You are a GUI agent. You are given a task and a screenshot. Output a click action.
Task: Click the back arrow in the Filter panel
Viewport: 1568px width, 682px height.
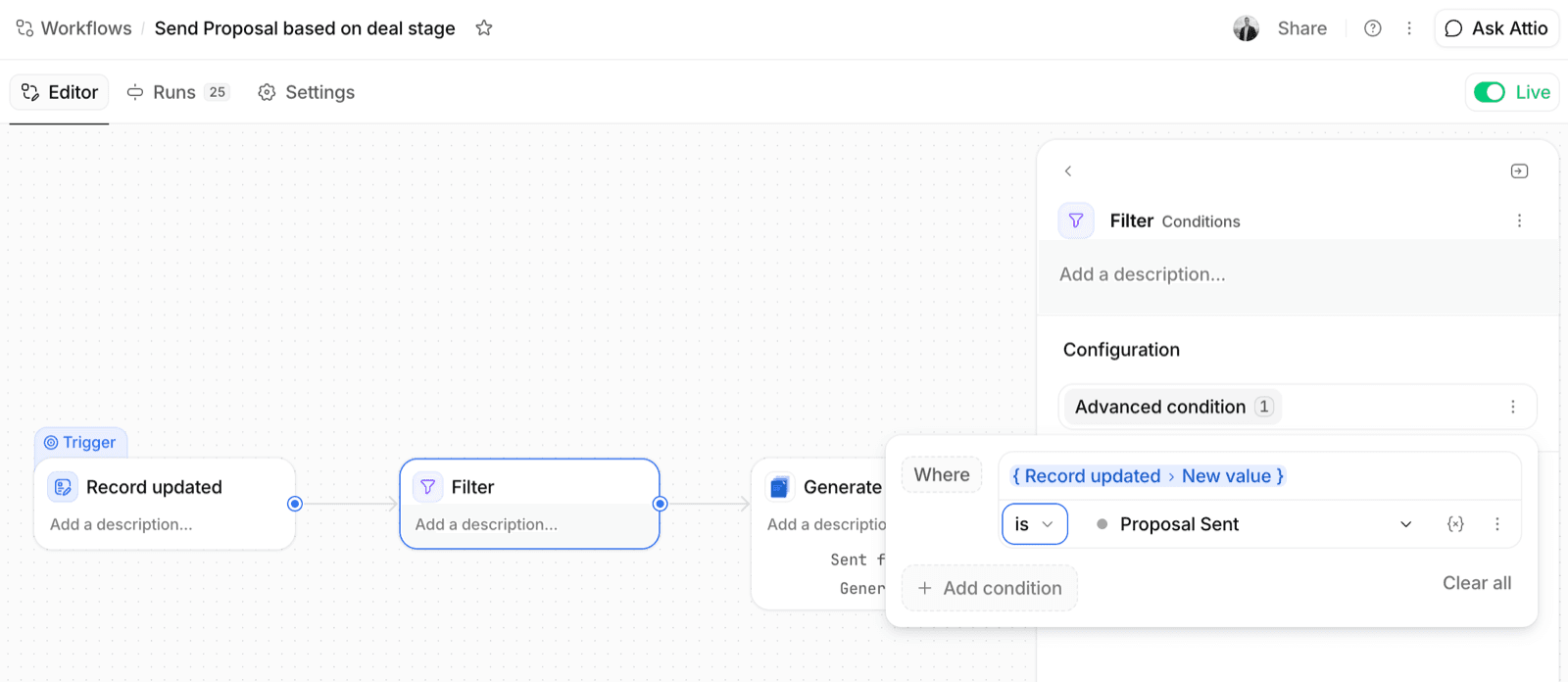tap(1068, 170)
